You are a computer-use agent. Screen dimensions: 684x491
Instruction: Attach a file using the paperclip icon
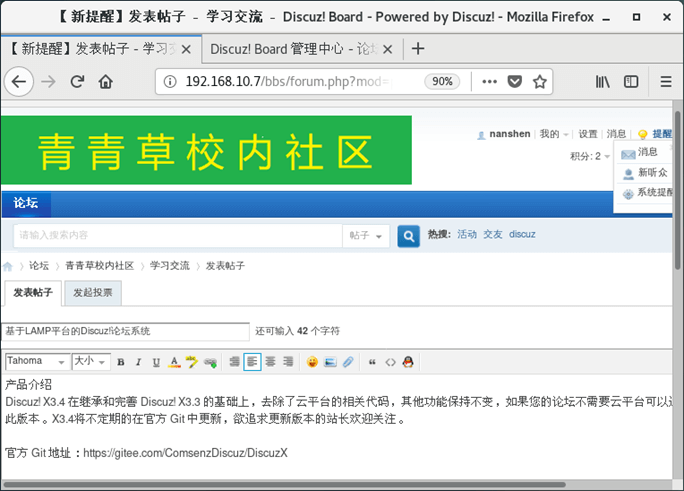[348, 362]
